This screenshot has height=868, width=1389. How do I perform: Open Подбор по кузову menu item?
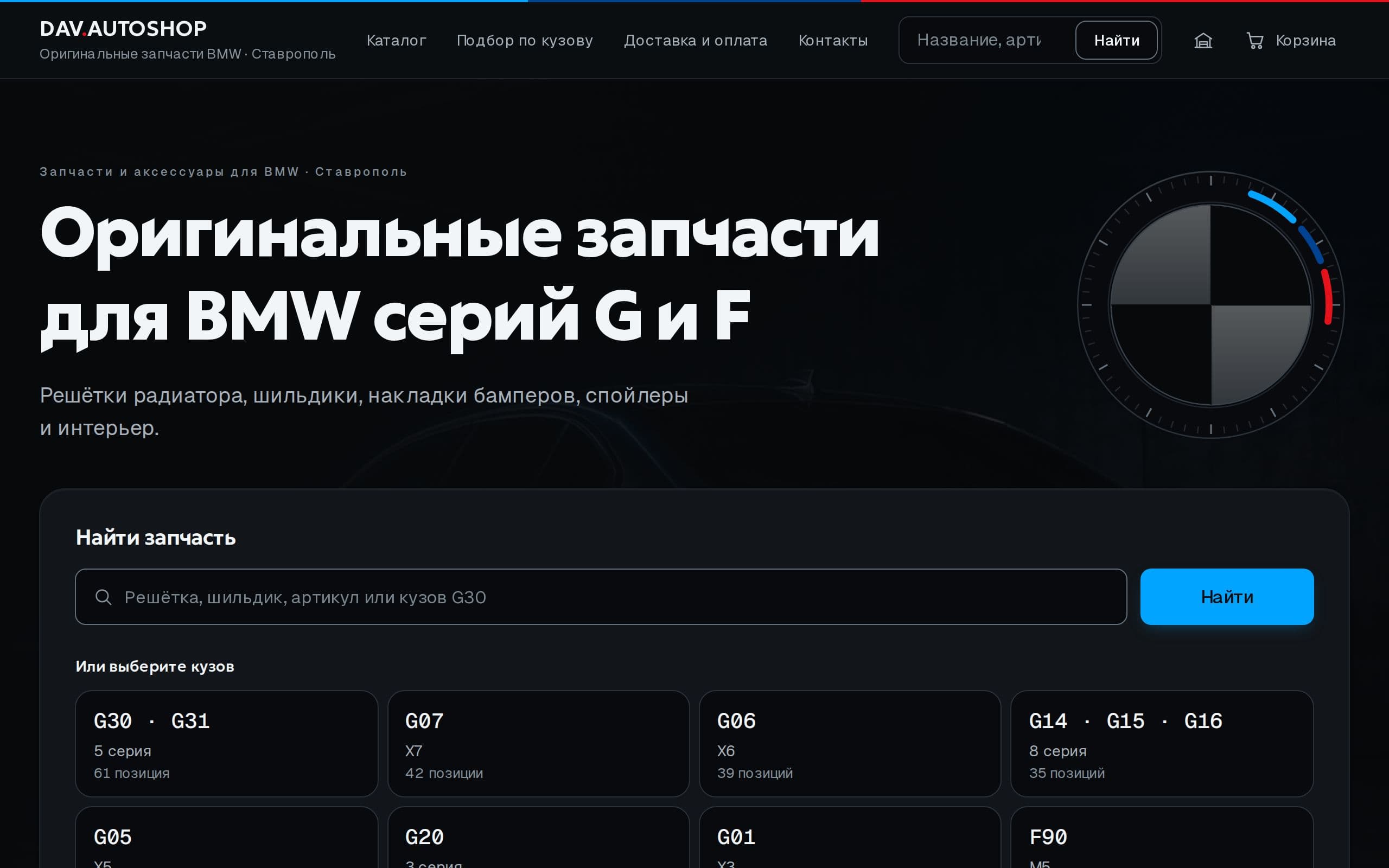click(525, 40)
